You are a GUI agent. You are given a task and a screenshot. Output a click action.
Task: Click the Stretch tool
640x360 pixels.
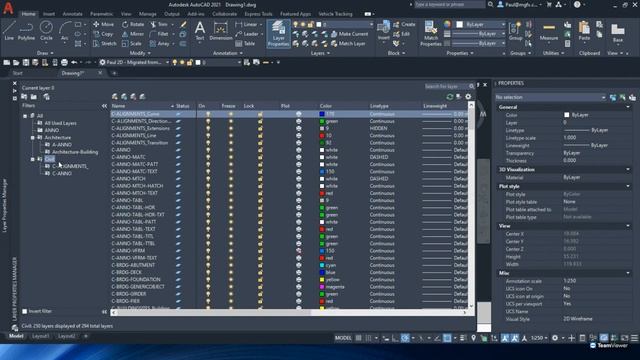[x=104, y=44]
